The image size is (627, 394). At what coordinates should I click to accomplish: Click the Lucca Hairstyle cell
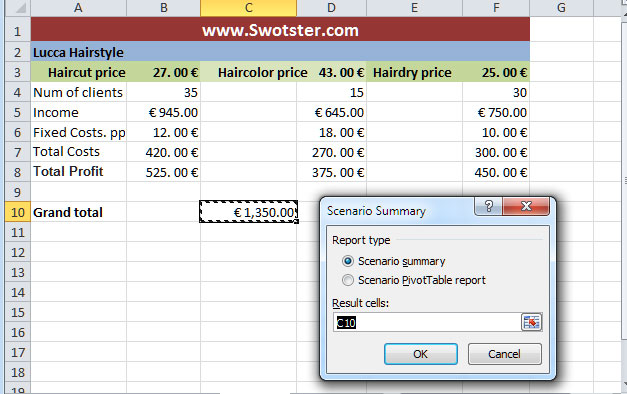pos(280,52)
